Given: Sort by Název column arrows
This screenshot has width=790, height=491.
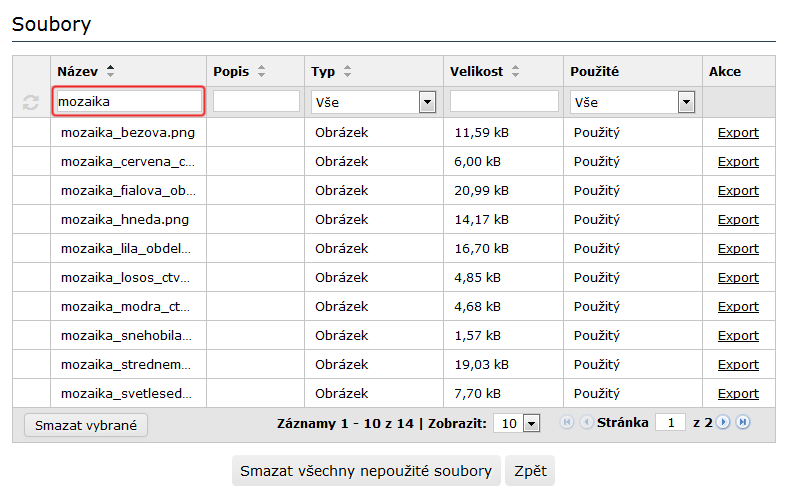Looking at the screenshot, I should click(111, 72).
